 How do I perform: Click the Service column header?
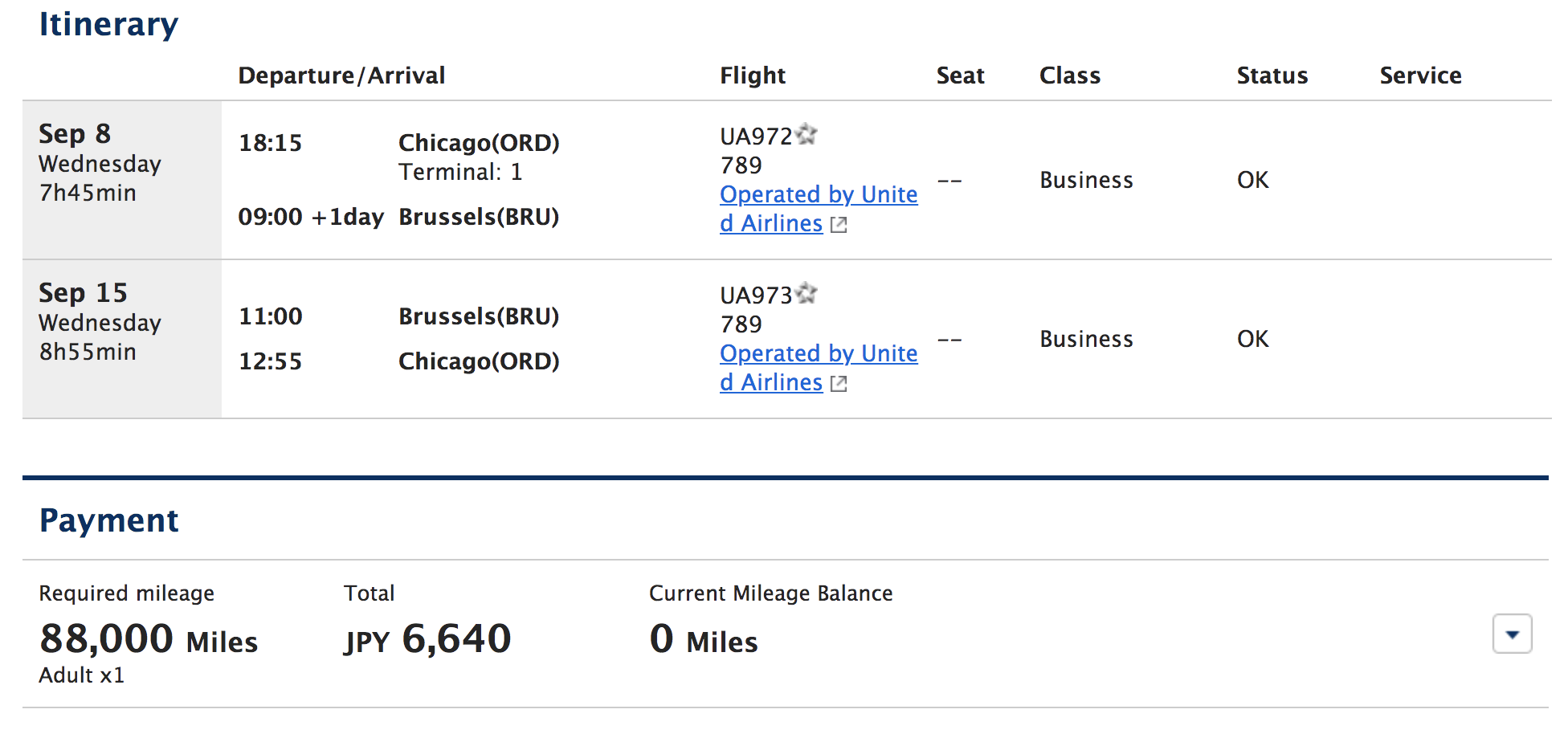(1420, 75)
